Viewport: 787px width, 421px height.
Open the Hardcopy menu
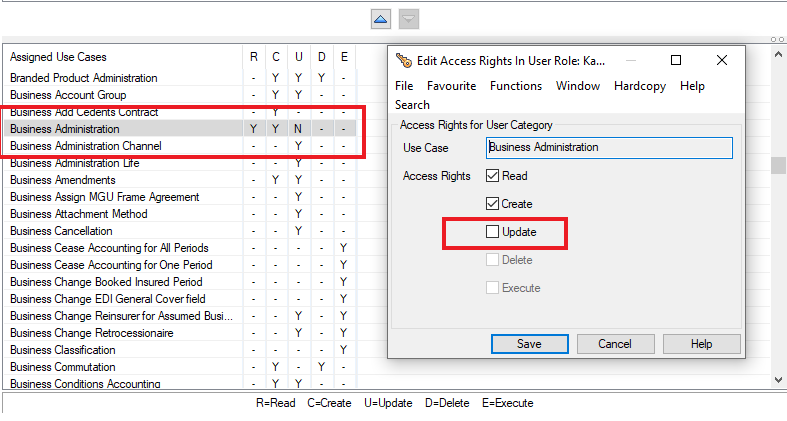click(640, 86)
